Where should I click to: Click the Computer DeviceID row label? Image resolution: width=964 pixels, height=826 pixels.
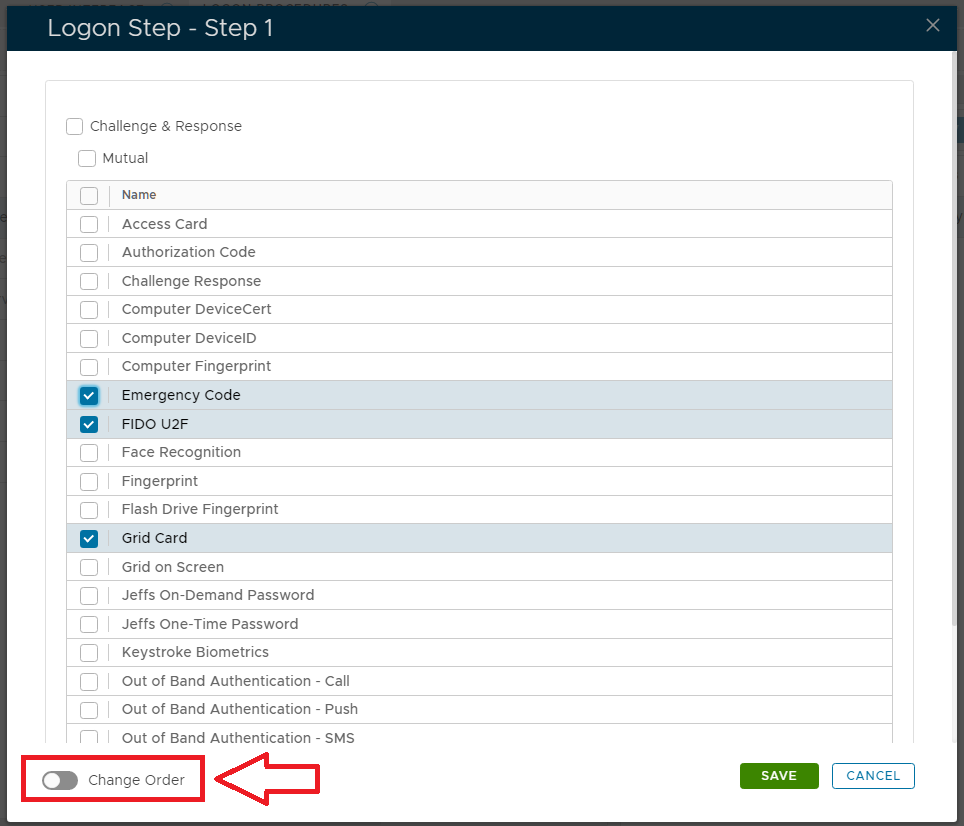(x=189, y=338)
